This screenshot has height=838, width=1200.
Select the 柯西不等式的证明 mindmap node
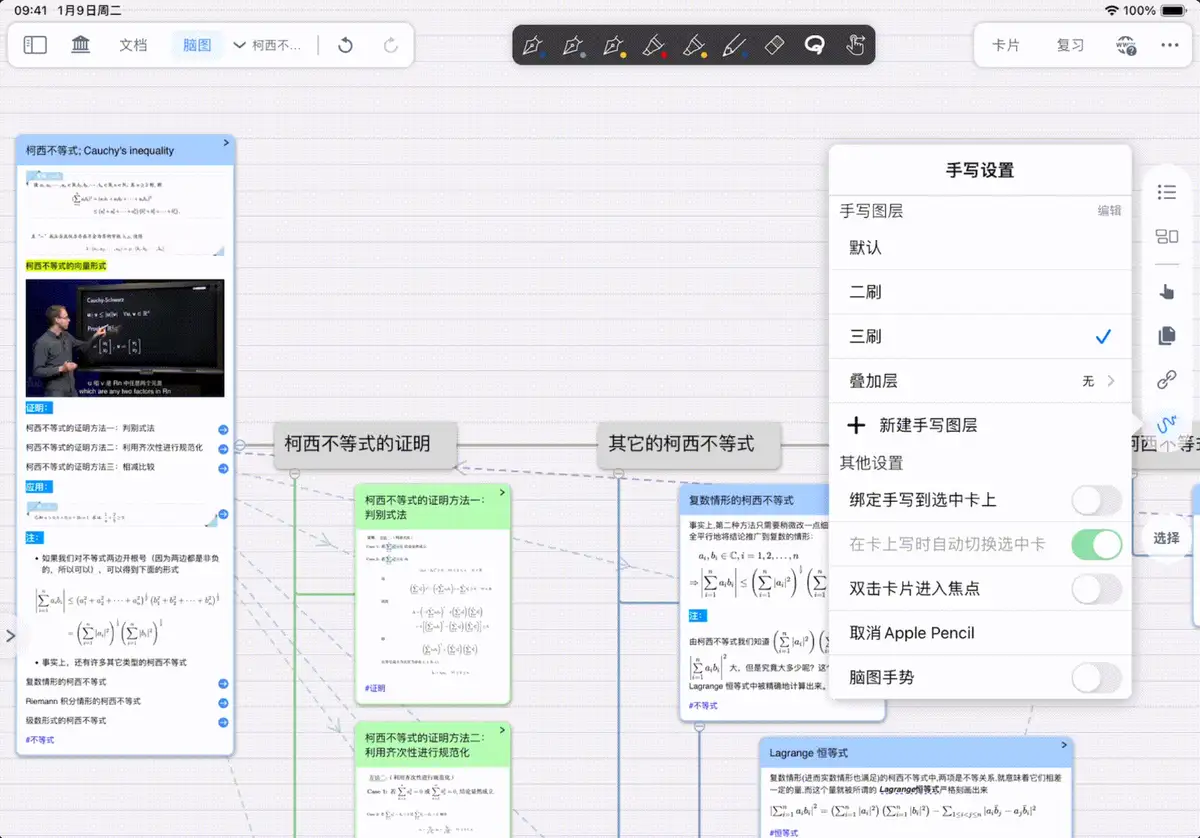[365, 444]
